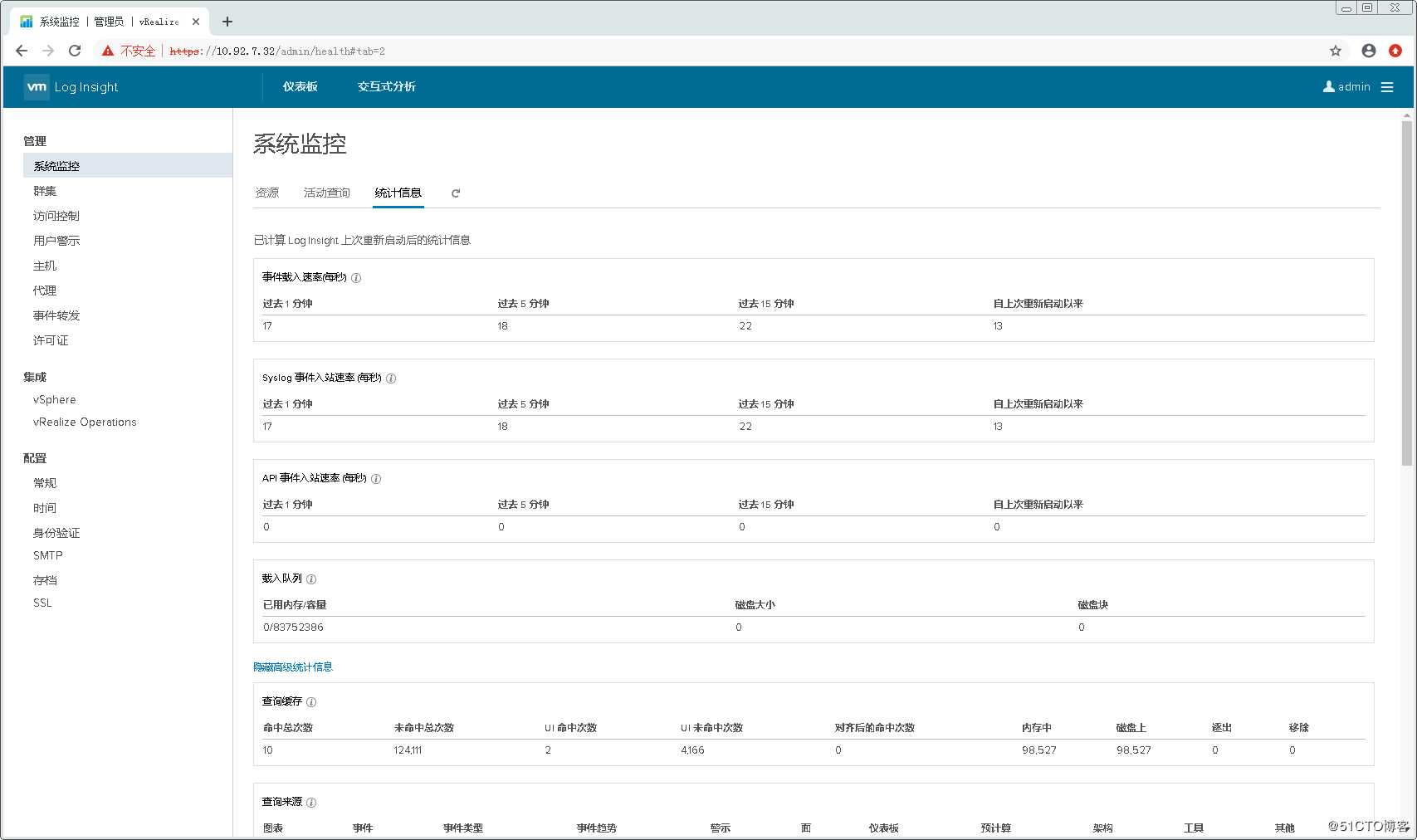Click 命中总次数 column header
The width and height of the screenshot is (1417, 840).
tap(288, 728)
